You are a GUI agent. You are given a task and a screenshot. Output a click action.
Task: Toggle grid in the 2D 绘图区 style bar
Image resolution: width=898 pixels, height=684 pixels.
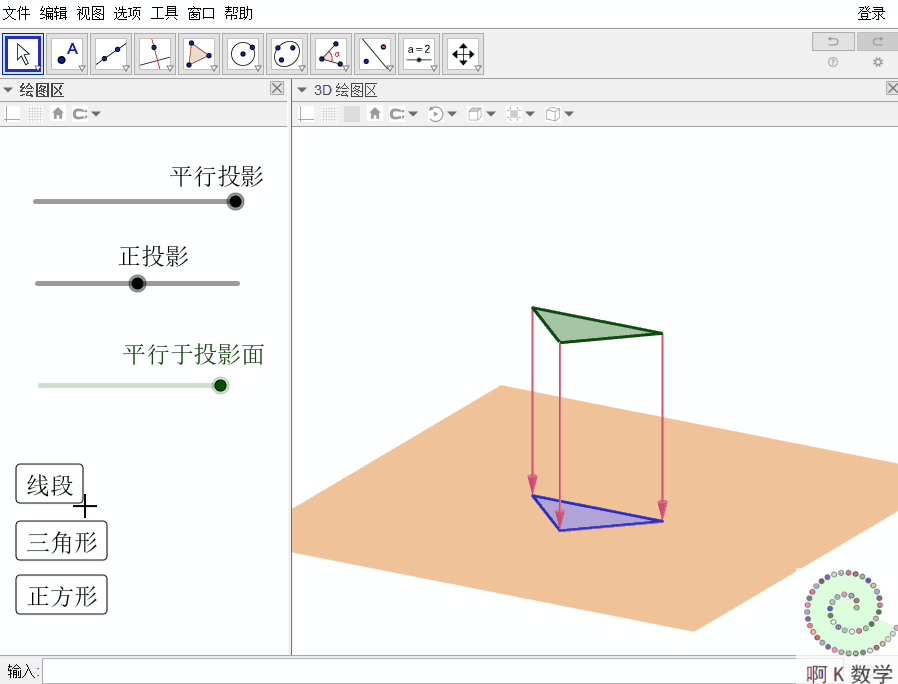(x=35, y=114)
